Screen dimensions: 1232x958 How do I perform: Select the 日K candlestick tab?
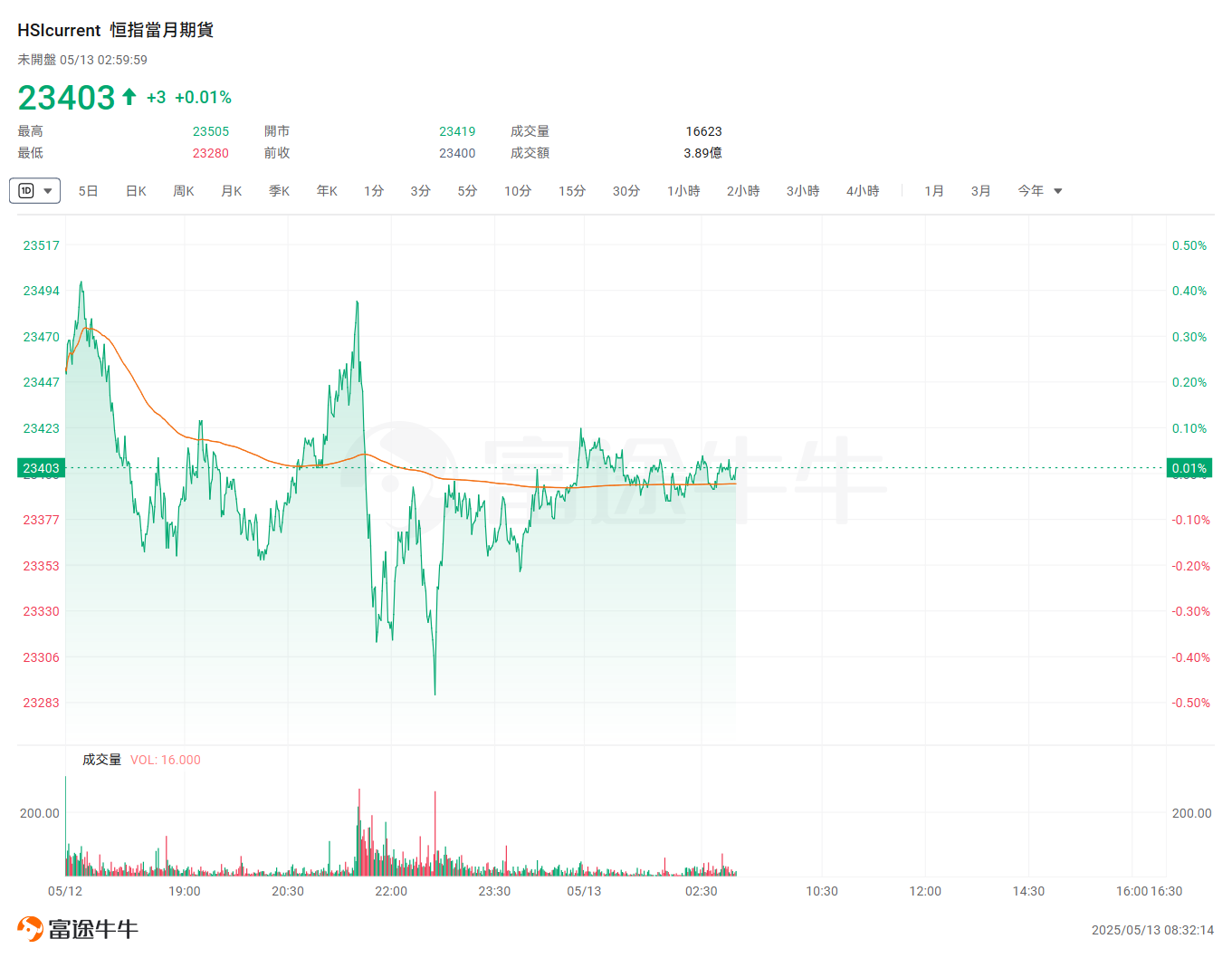(136, 191)
